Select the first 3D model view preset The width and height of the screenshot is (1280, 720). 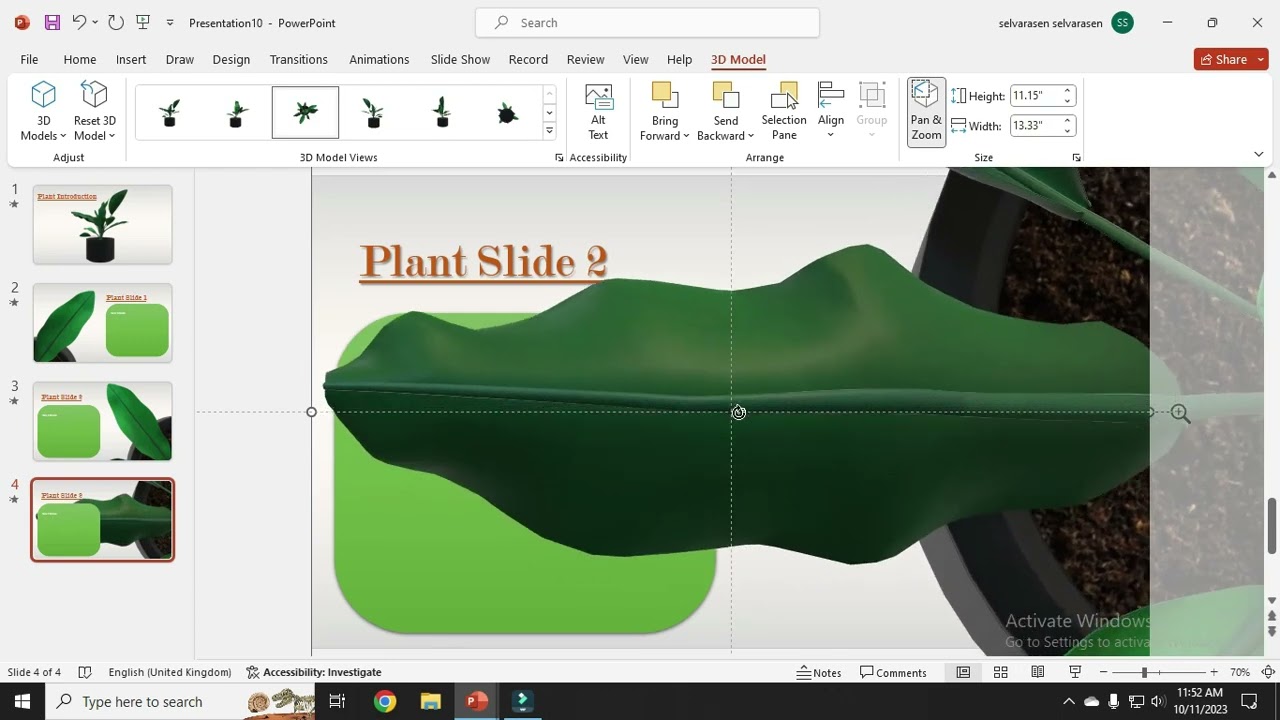point(170,112)
